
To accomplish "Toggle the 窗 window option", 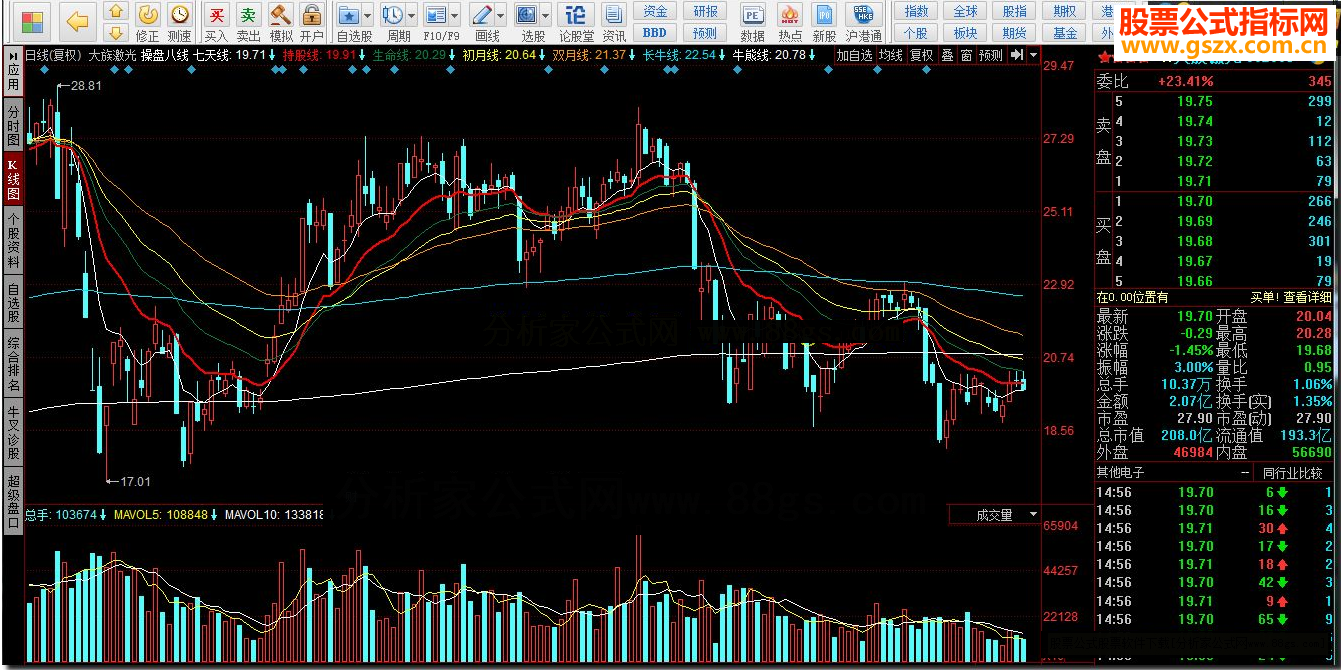I will (x=966, y=55).
